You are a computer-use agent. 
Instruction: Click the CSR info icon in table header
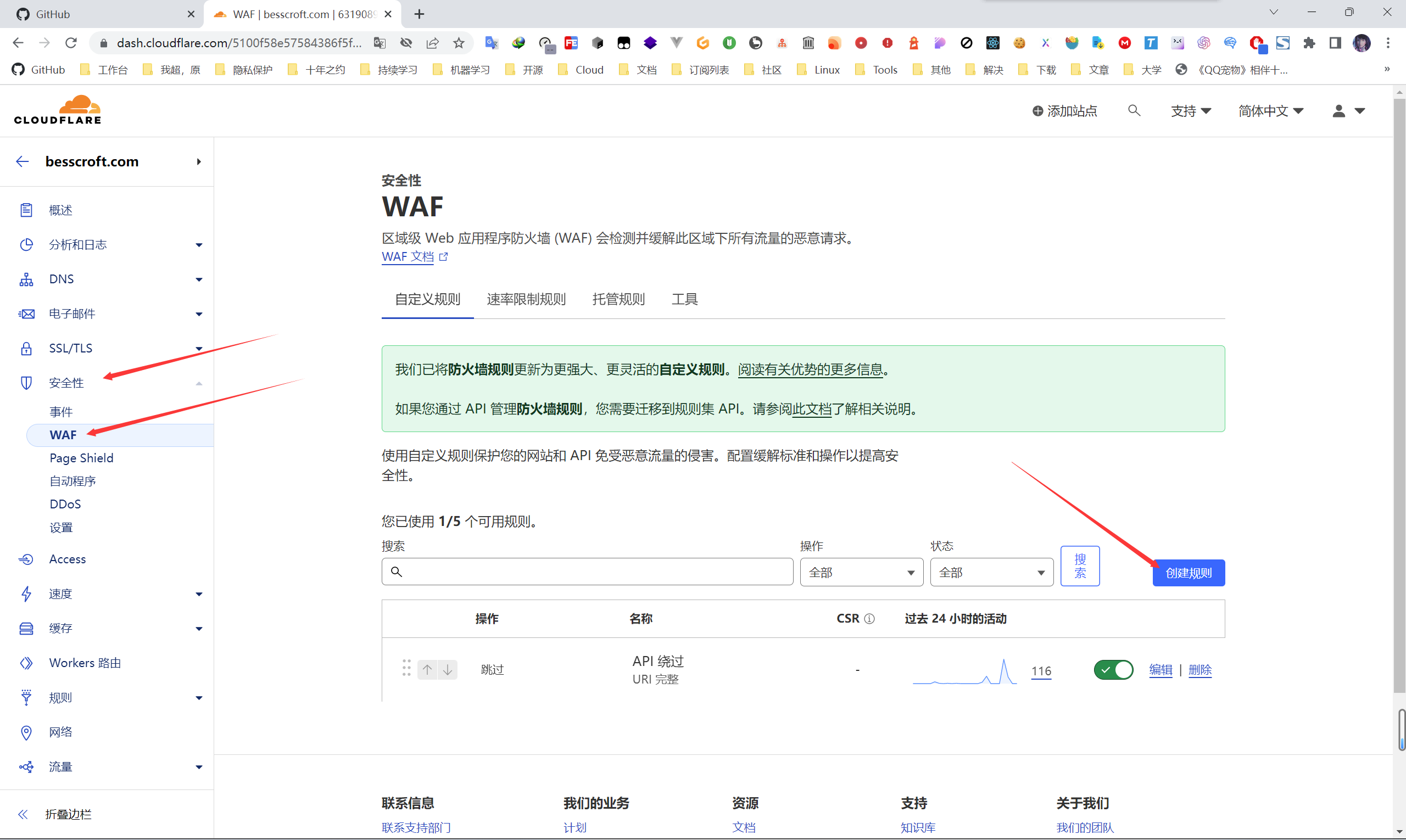pos(869,619)
